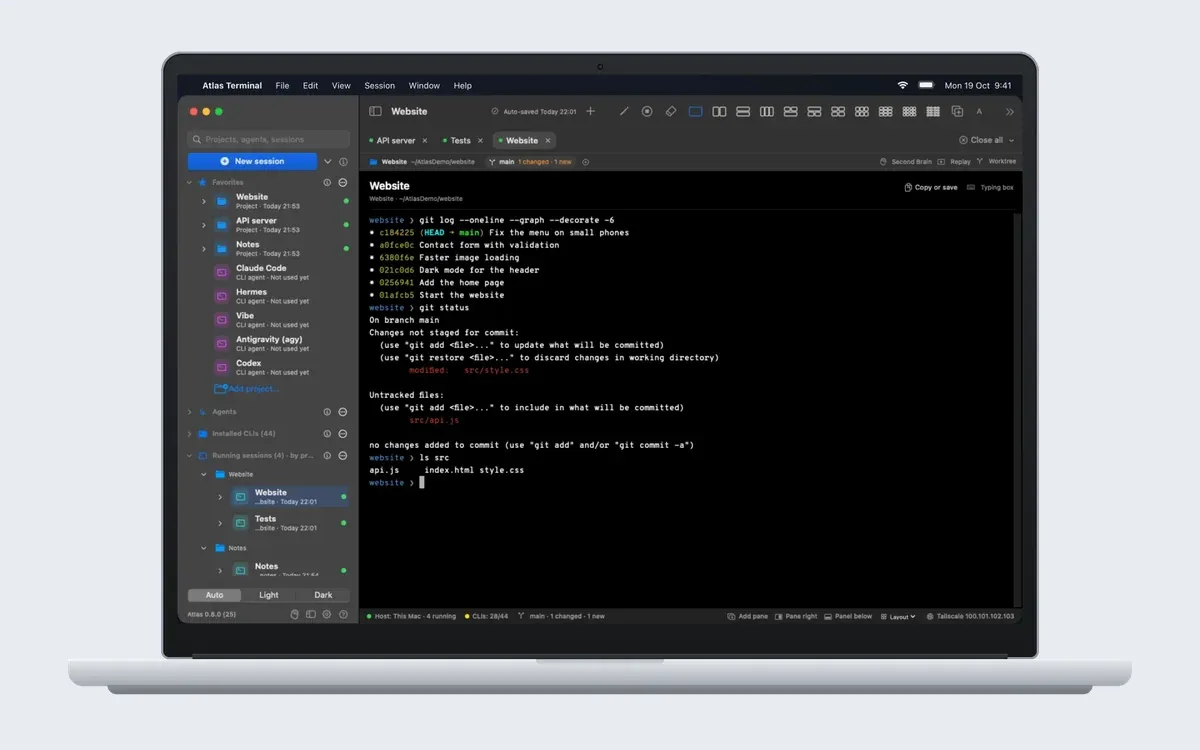Toggle Worktree in the path bar
The width and height of the screenshot is (1200, 750).
pyautogui.click(x=996, y=162)
